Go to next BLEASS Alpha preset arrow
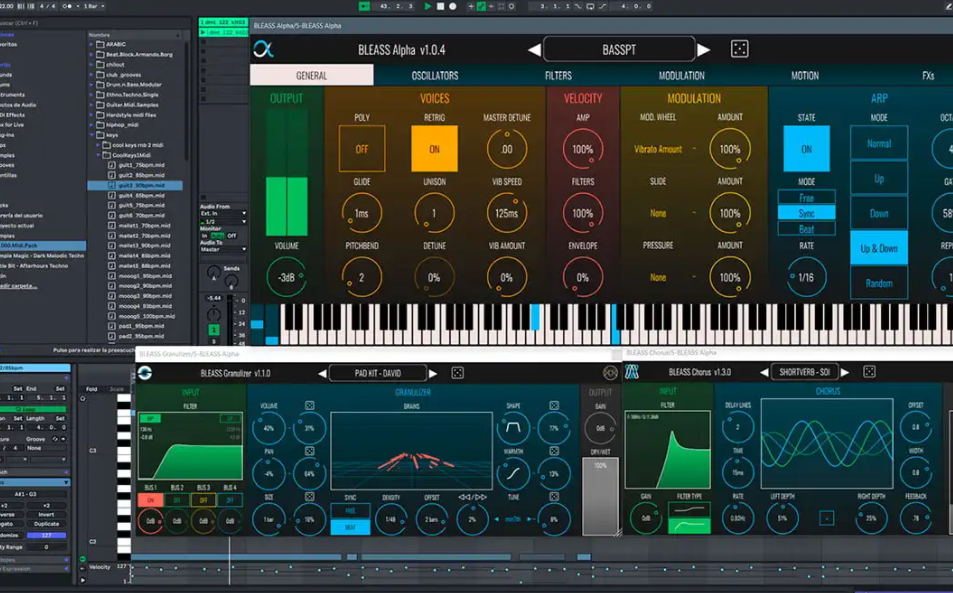 [x=703, y=50]
